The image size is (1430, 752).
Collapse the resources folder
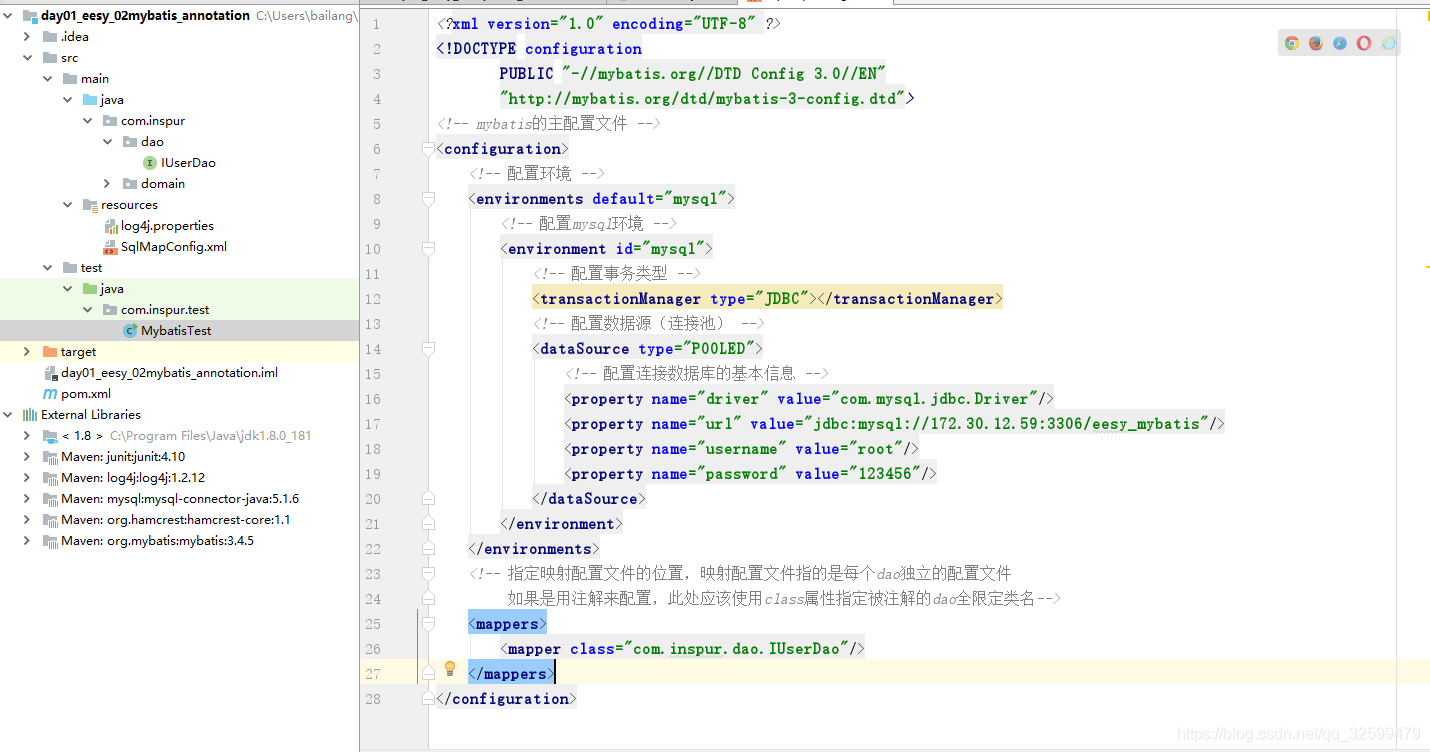(68, 205)
